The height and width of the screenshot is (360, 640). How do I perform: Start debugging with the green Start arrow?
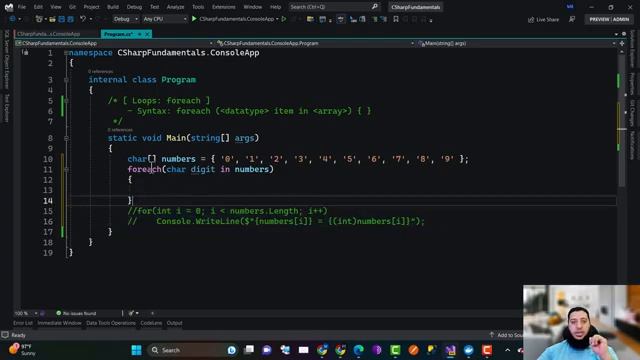[x=194, y=19]
